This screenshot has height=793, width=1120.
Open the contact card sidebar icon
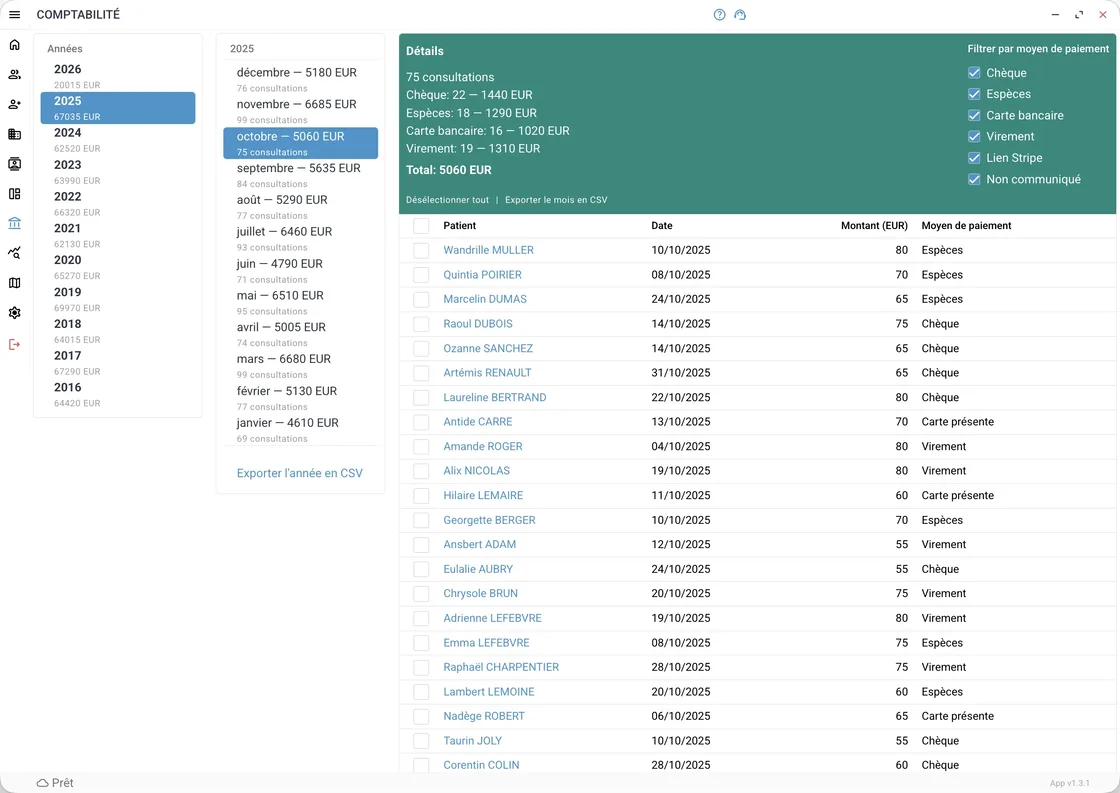click(x=14, y=164)
